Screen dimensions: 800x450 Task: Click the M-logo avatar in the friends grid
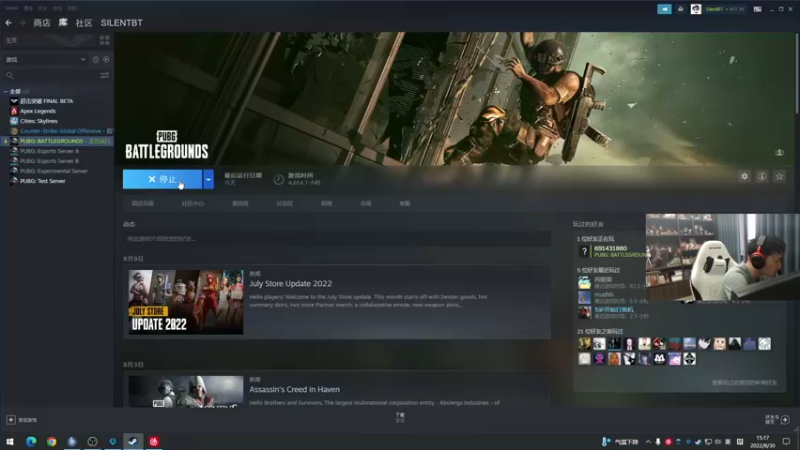659,359
